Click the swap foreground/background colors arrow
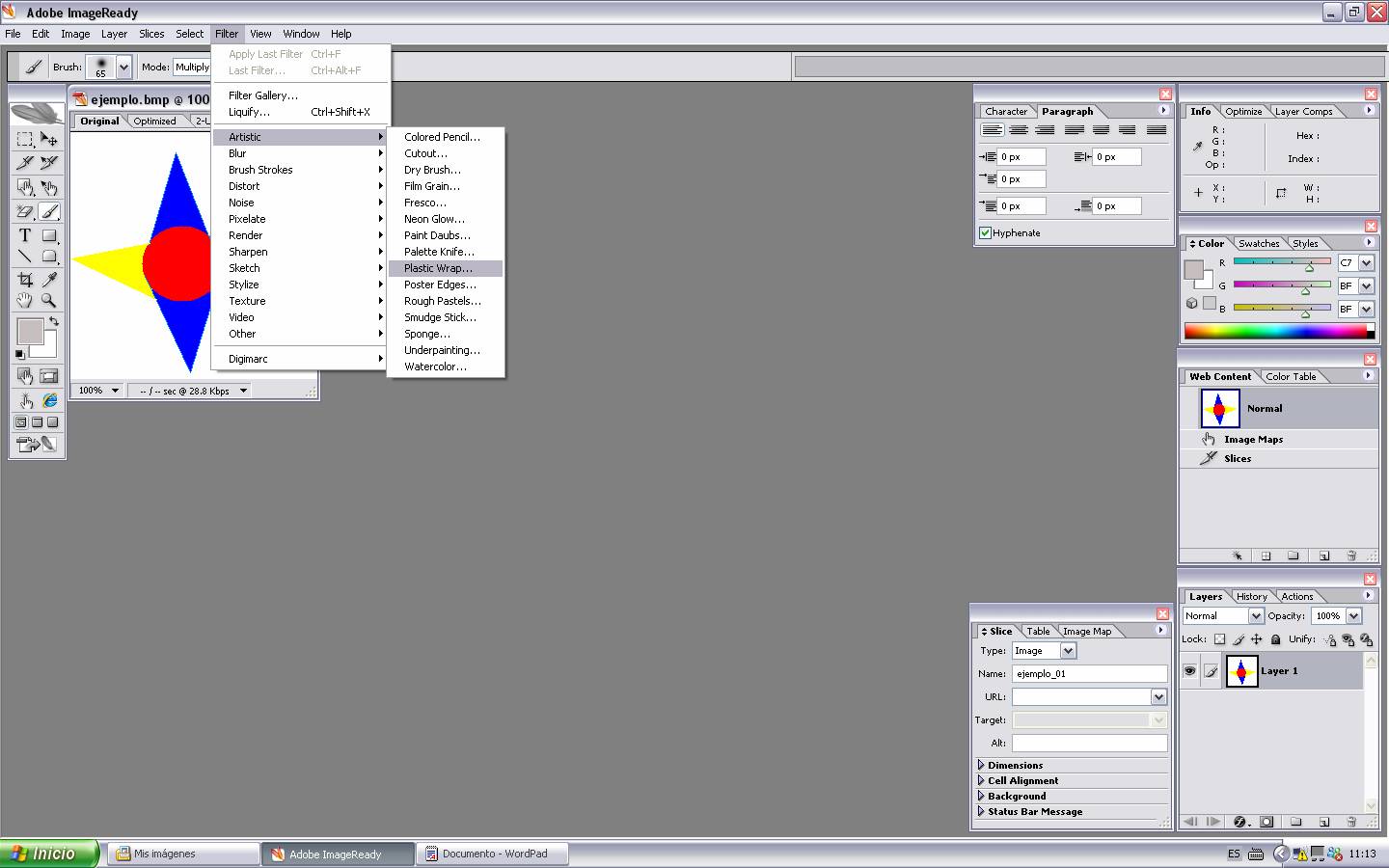Image resolution: width=1389 pixels, height=868 pixels. point(54,321)
